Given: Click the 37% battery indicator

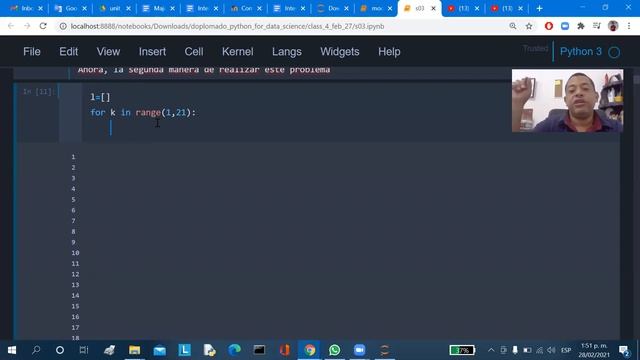Looking at the screenshot, I should pyautogui.click(x=462, y=350).
